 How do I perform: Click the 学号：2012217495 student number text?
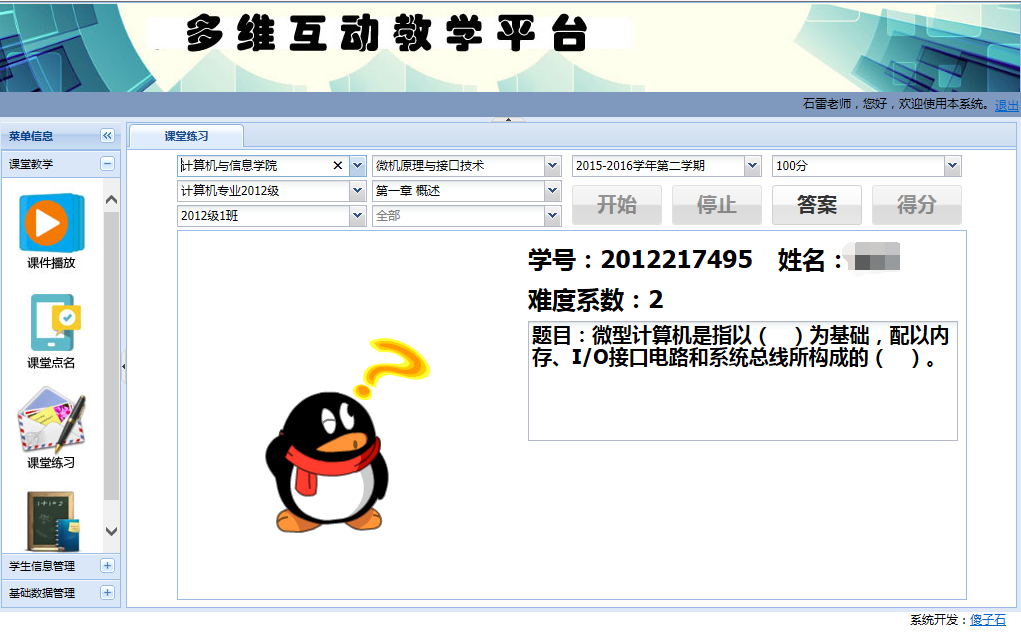[x=640, y=260]
